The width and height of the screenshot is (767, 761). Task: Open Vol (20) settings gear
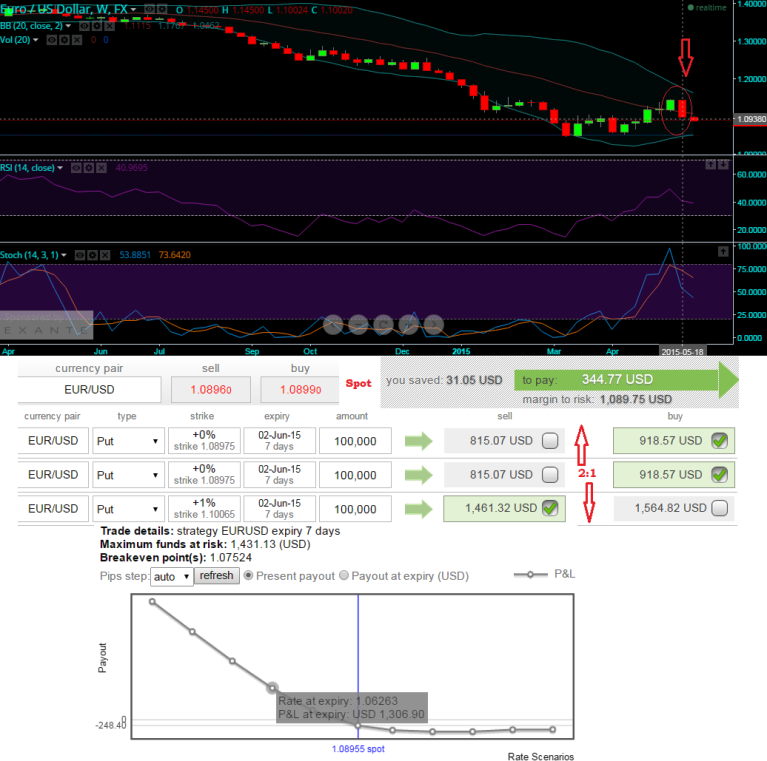click(x=64, y=40)
